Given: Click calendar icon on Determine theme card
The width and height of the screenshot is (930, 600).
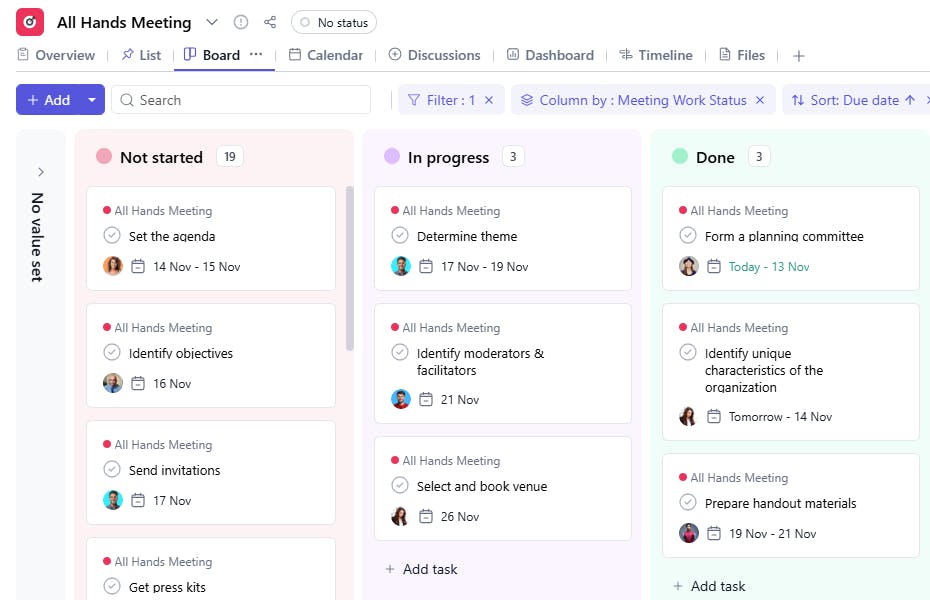Looking at the screenshot, I should click(426, 266).
